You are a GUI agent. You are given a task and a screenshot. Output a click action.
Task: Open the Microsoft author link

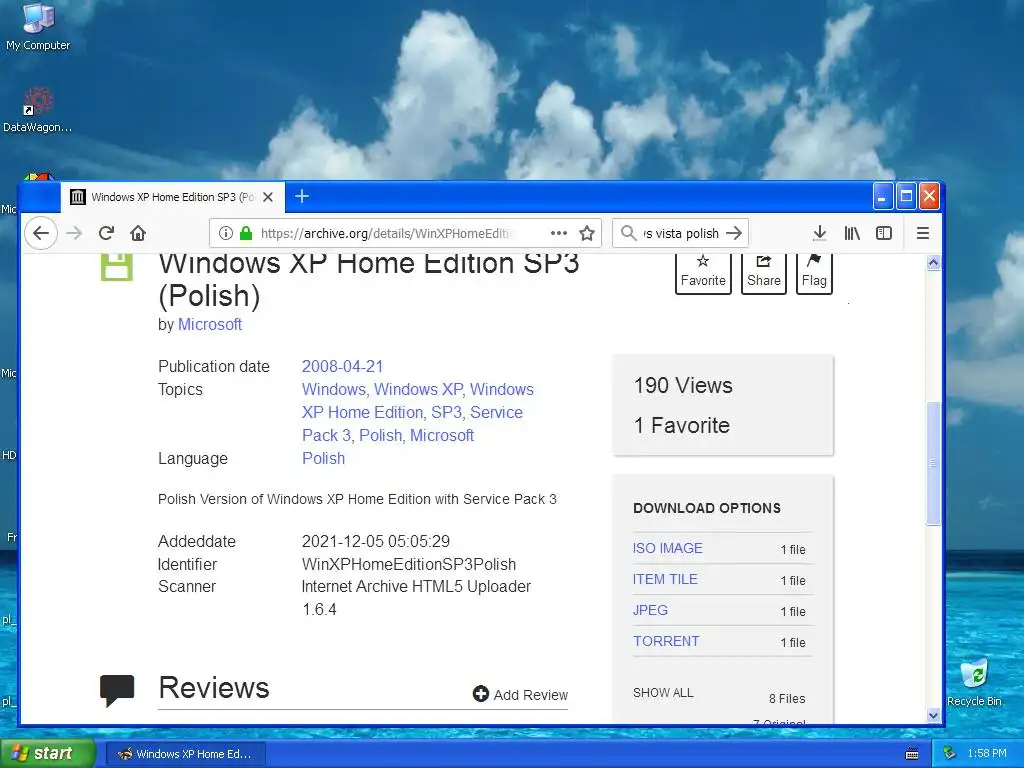pyautogui.click(x=210, y=324)
